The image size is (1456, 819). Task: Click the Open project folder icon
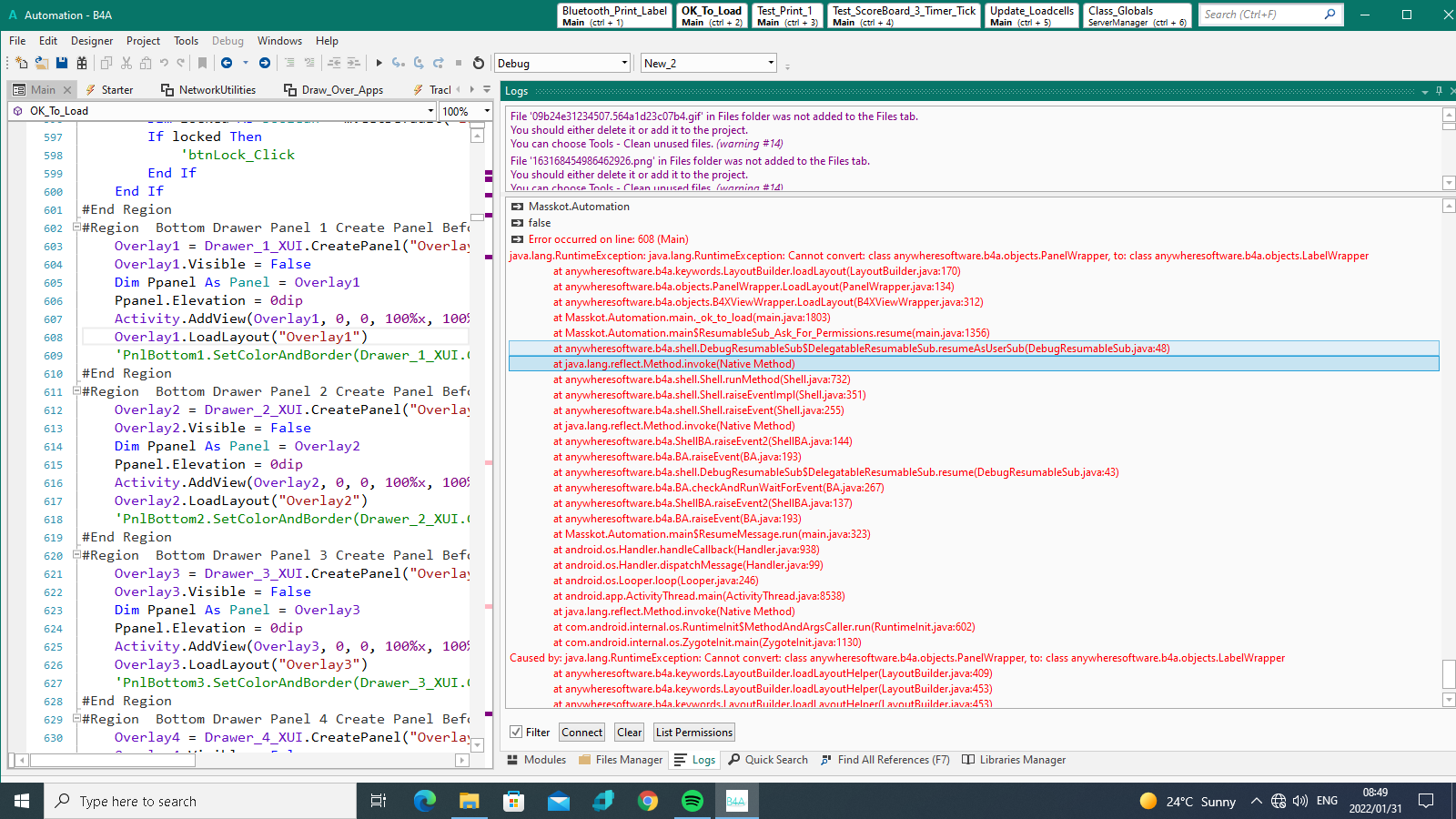pyautogui.click(x=42, y=63)
